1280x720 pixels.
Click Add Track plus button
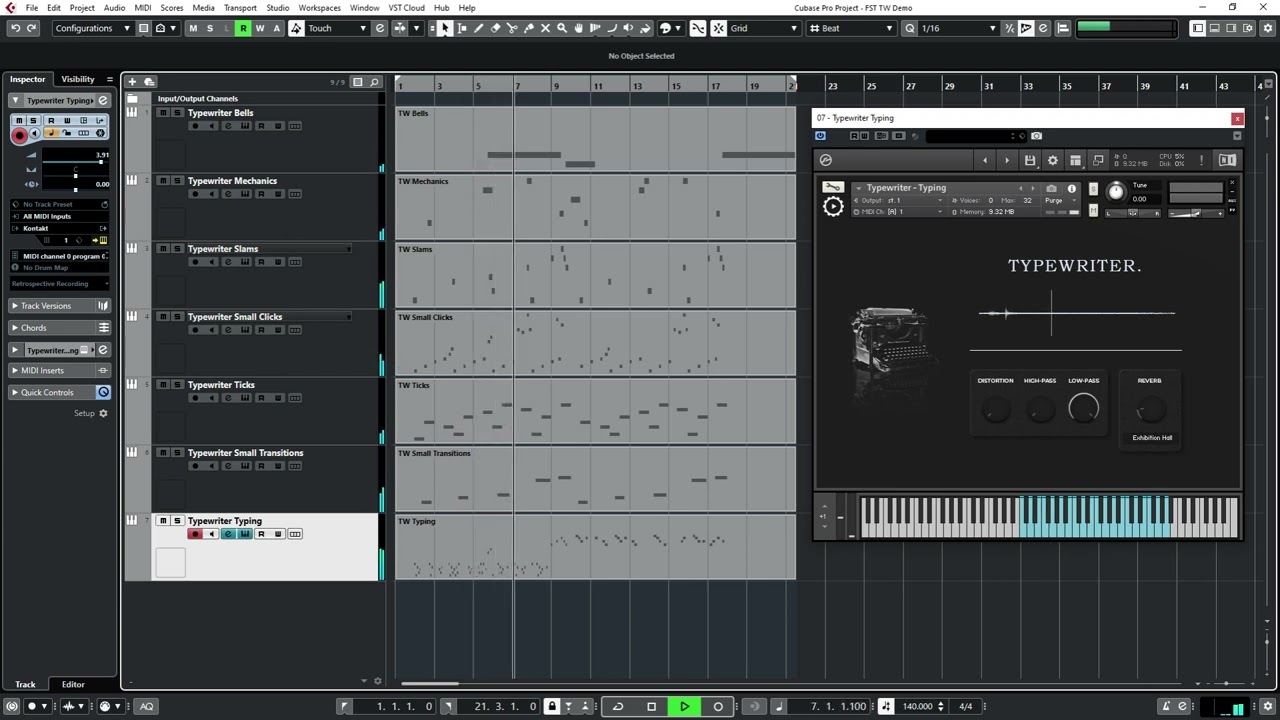click(132, 81)
